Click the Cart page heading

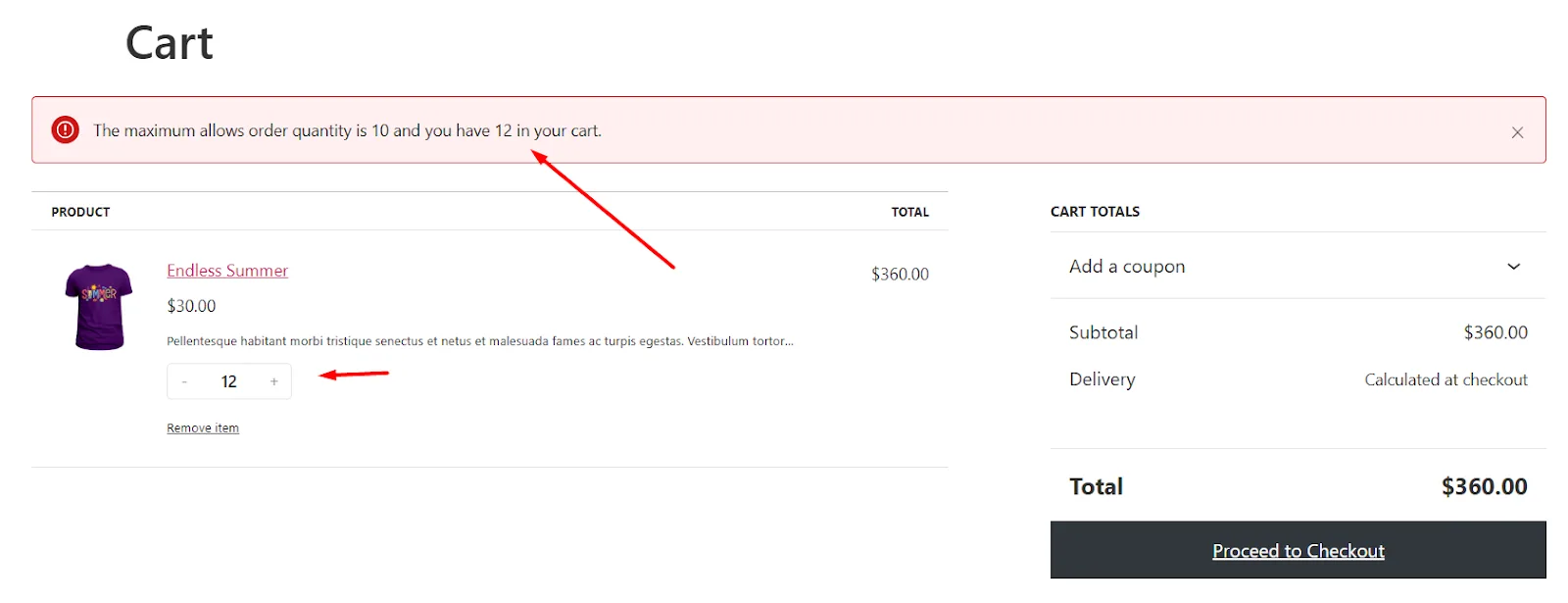[x=170, y=43]
